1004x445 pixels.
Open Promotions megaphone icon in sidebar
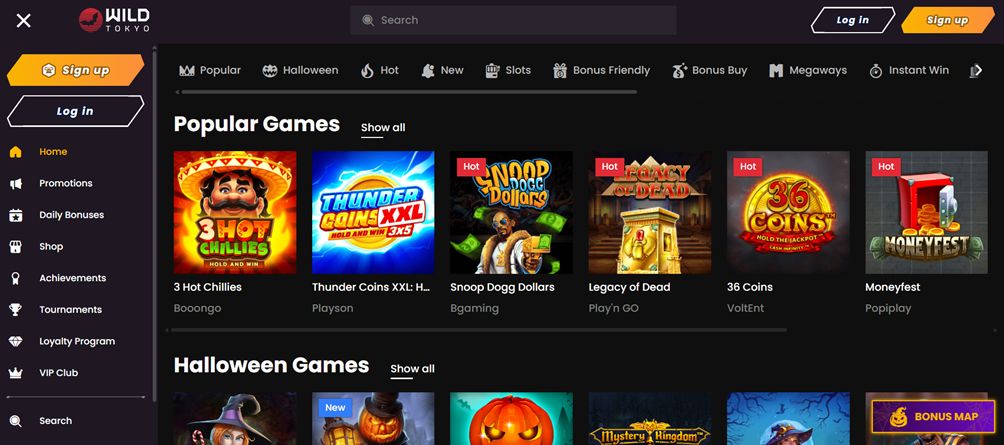point(15,184)
